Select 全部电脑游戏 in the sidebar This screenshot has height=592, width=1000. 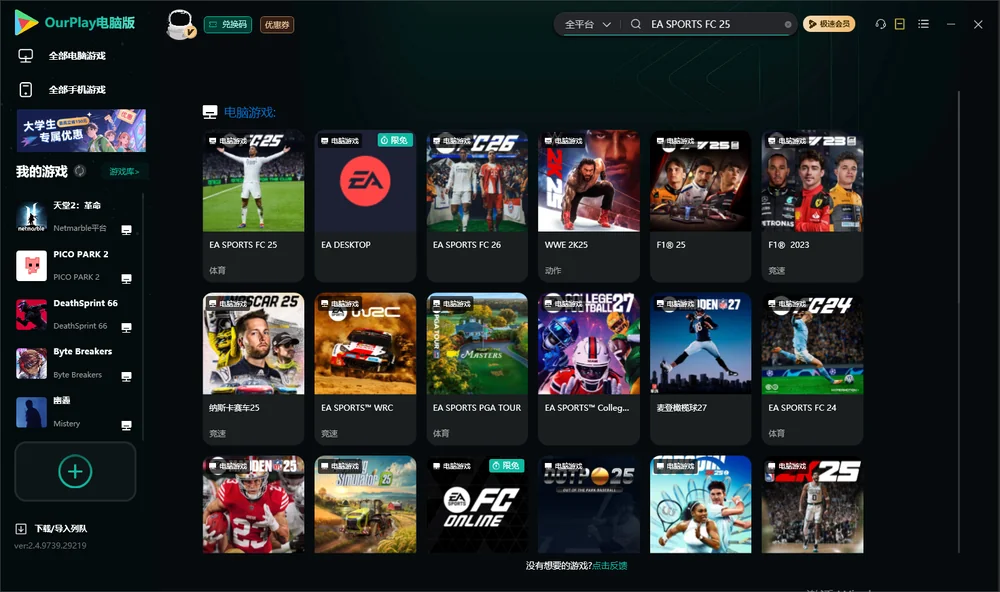click(x=77, y=56)
